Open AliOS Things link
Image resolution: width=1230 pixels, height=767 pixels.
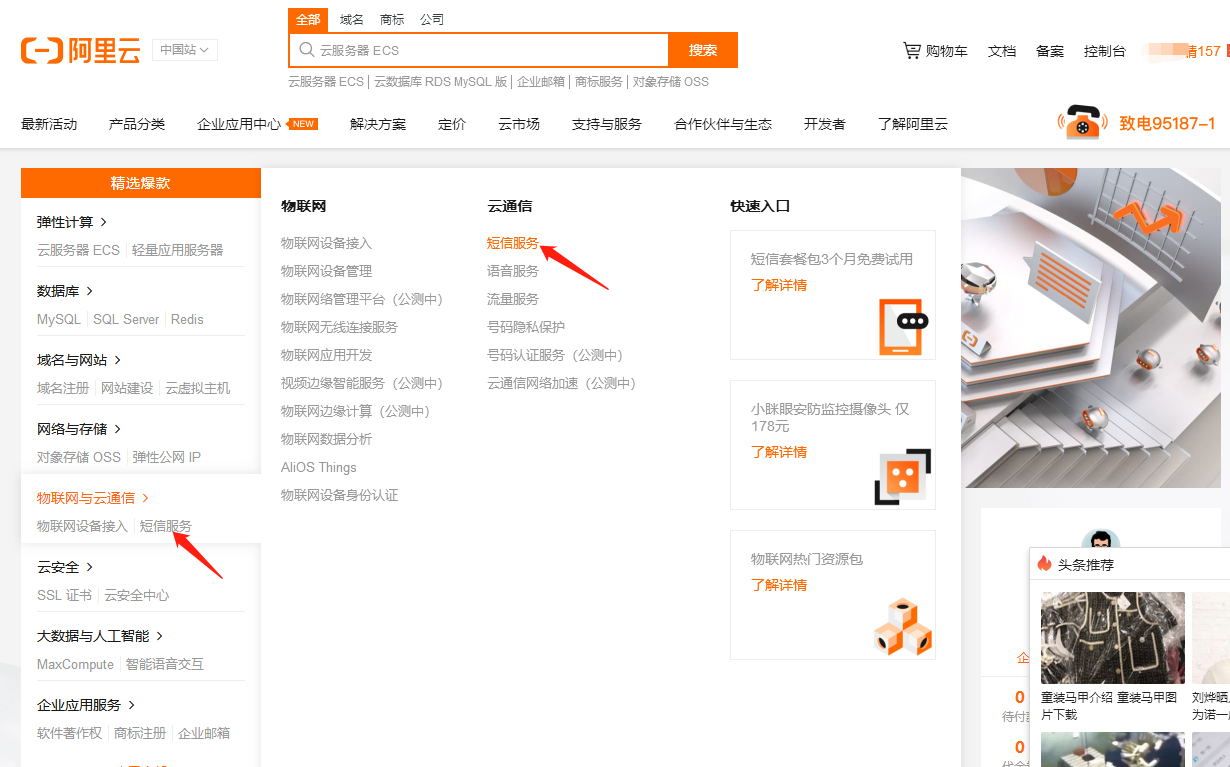(x=319, y=467)
